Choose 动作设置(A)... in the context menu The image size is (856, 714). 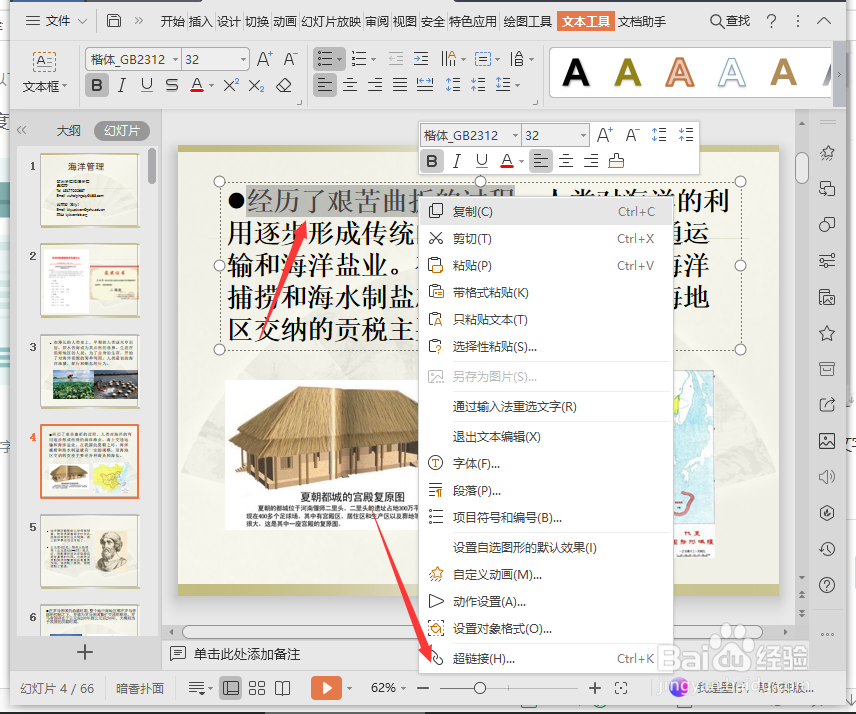pyautogui.click(x=545, y=602)
